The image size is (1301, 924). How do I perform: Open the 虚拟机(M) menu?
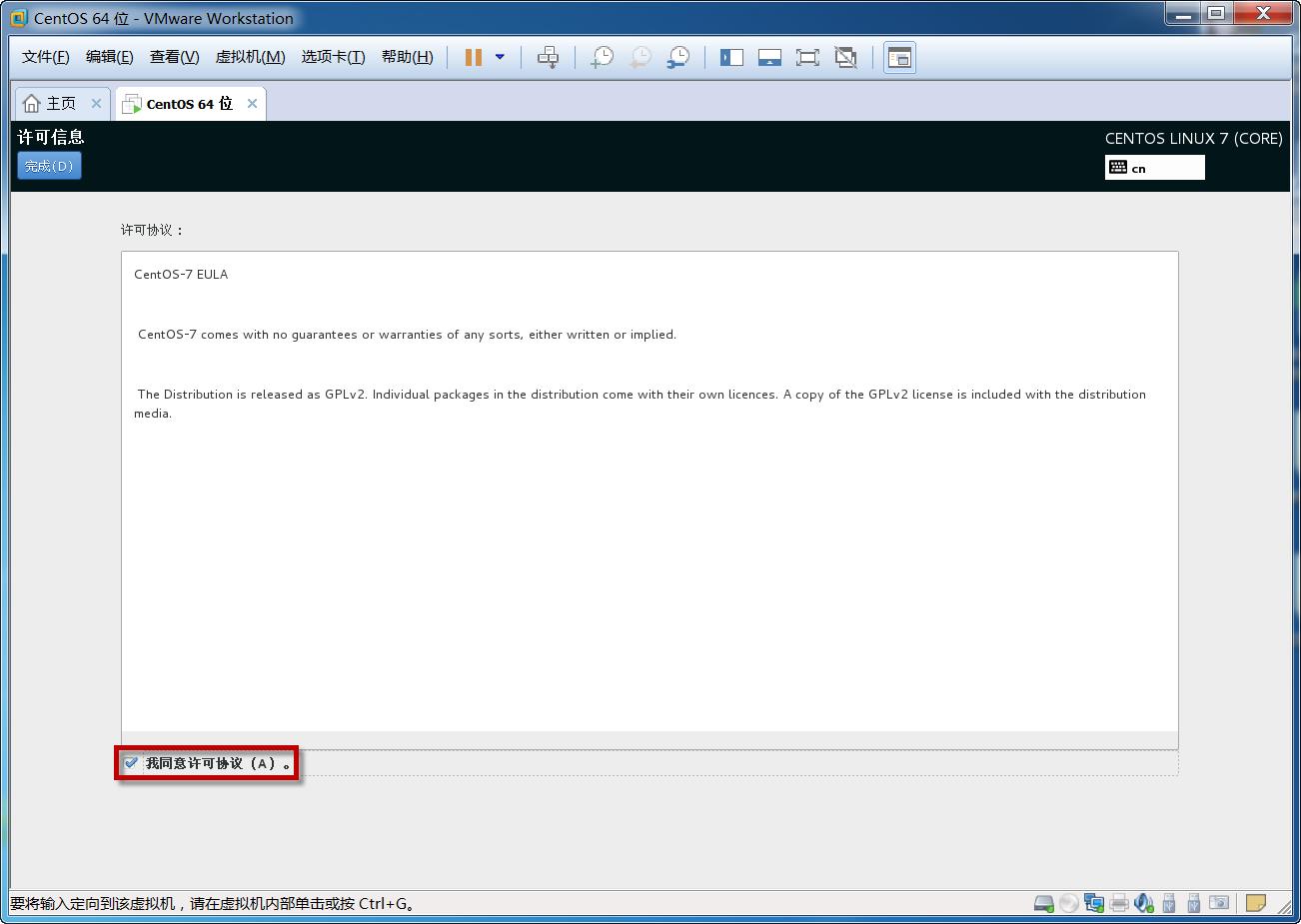pyautogui.click(x=251, y=57)
